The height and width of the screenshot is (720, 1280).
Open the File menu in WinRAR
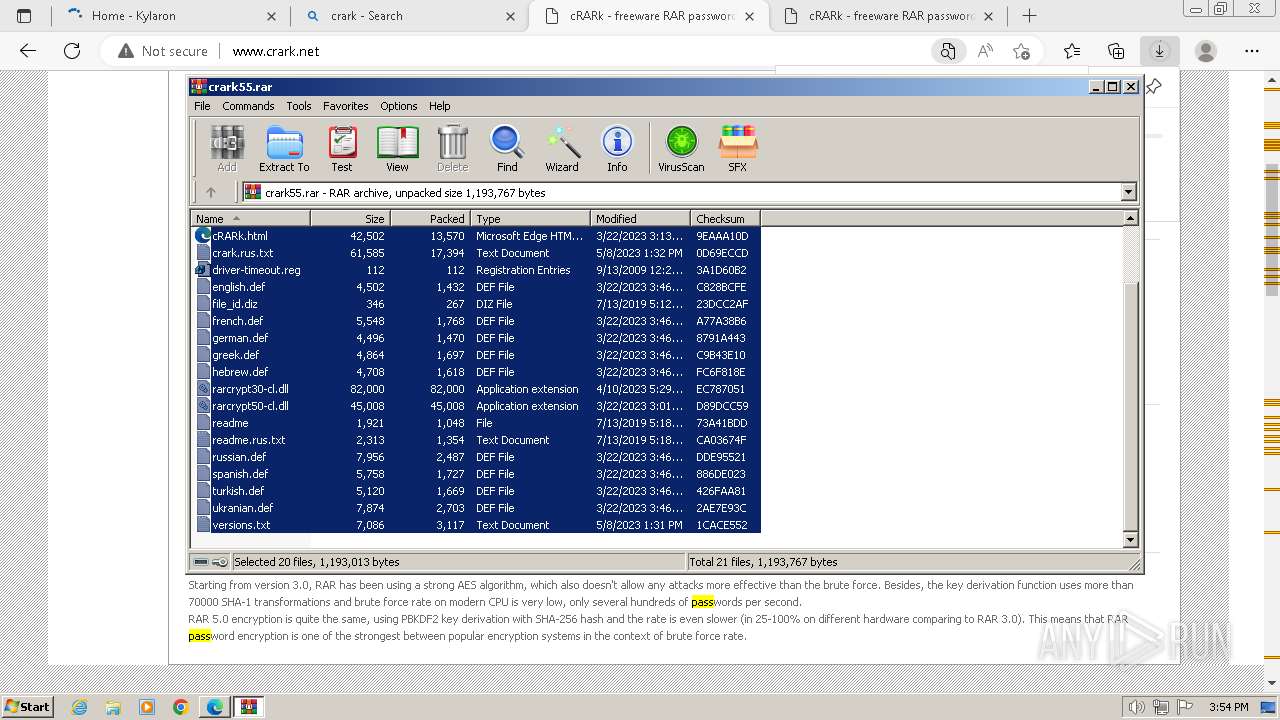(x=202, y=106)
